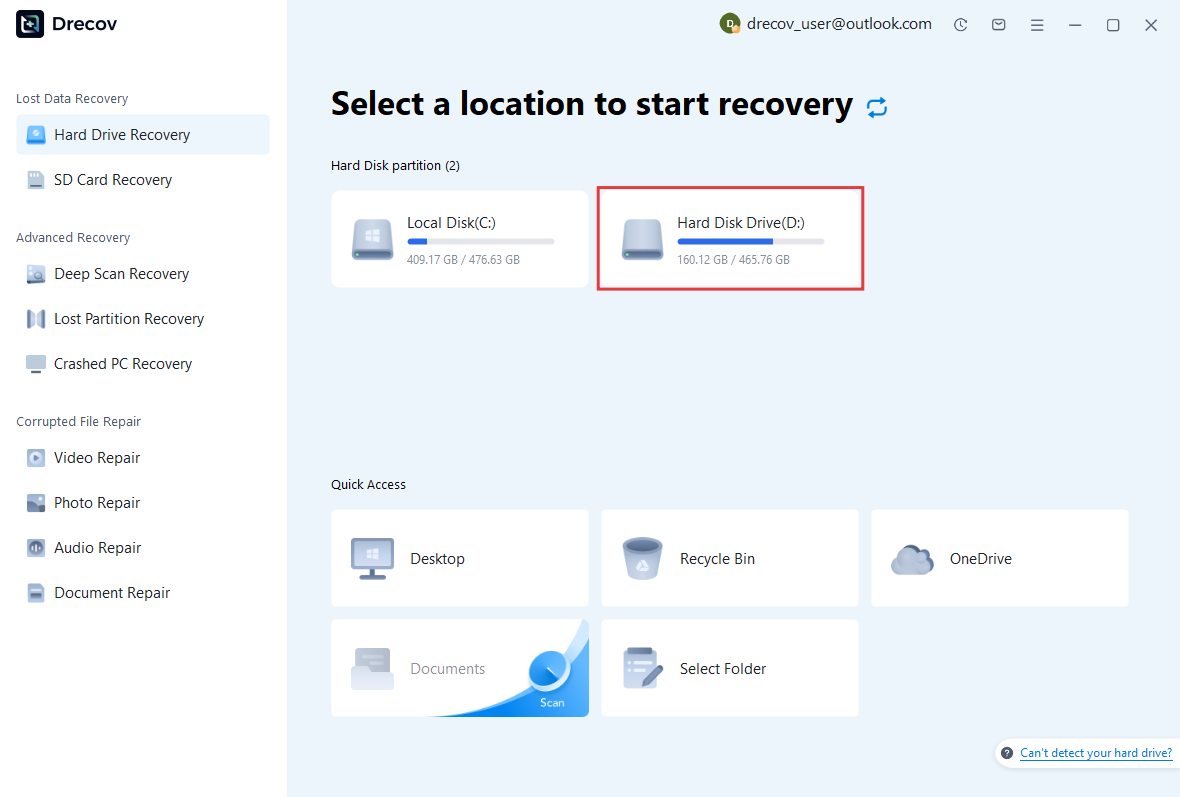Screen dimensions: 1180x797
Task: Open the Photo Repair tool
Action: [x=95, y=502]
